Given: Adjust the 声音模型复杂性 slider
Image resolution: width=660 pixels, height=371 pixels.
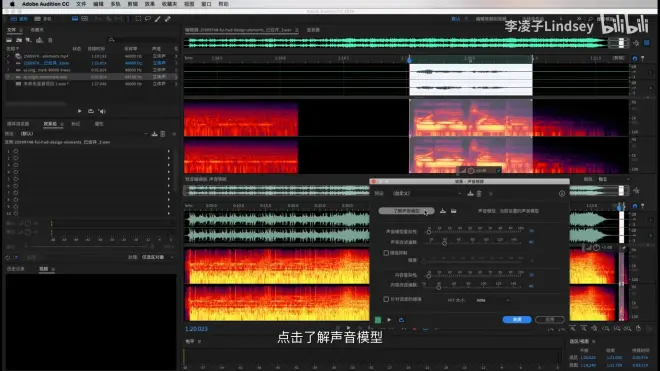Looking at the screenshot, I should (x=429, y=232).
